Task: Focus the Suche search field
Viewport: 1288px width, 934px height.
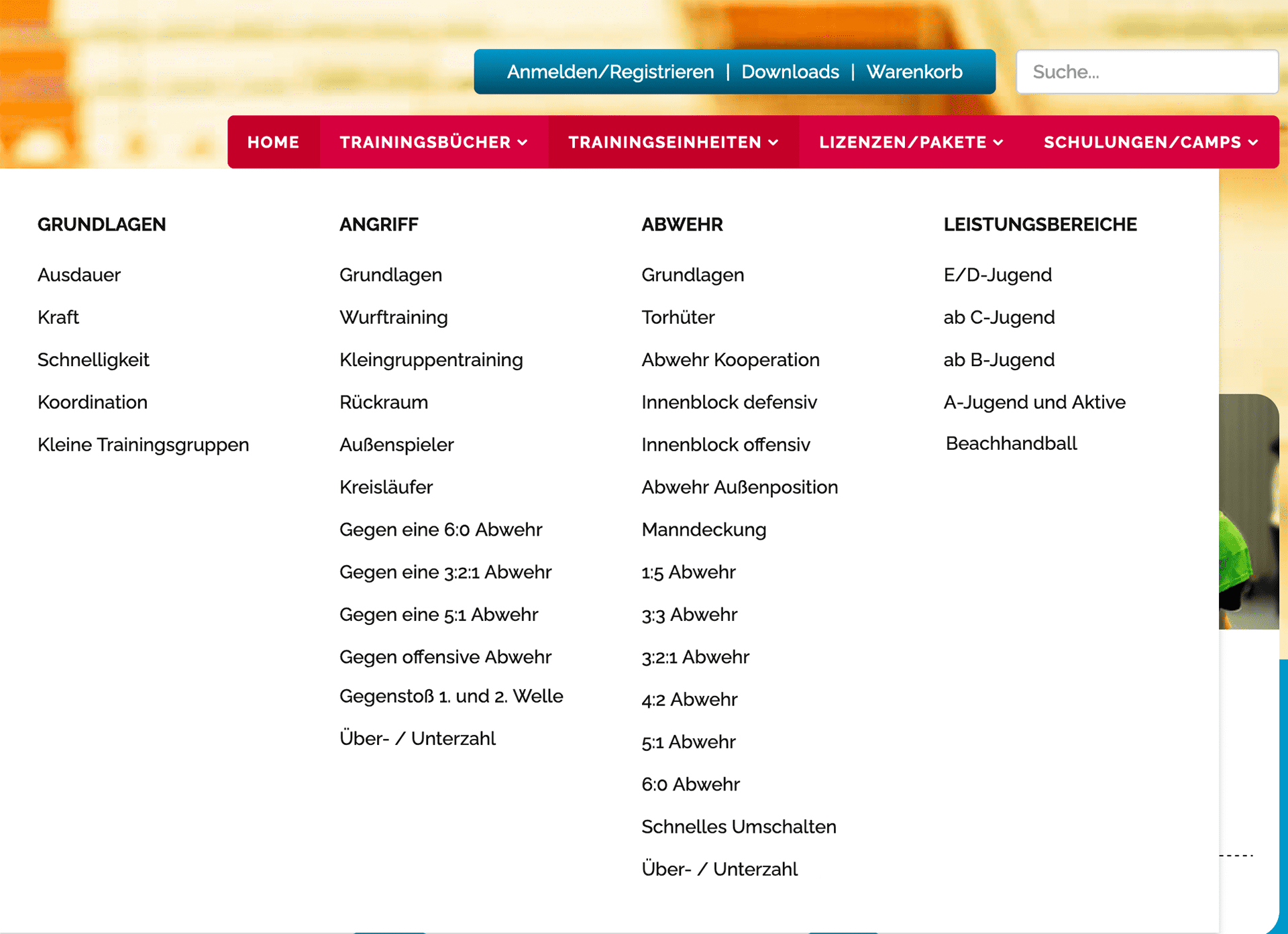Action: pos(1147,72)
